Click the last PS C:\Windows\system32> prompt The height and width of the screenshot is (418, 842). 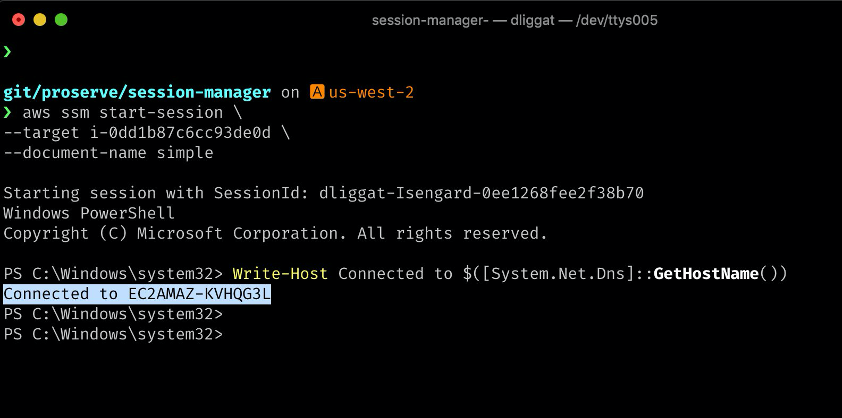pyautogui.click(x=113, y=334)
